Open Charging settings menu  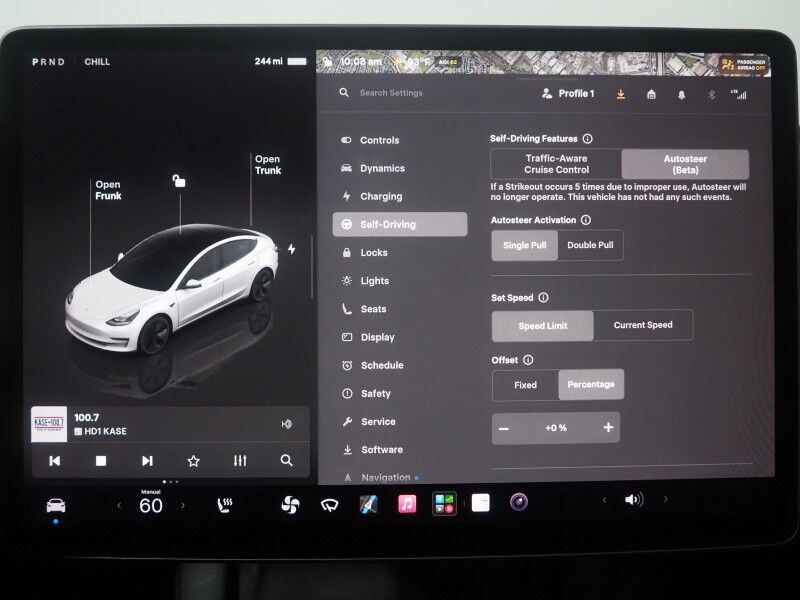click(x=400, y=196)
